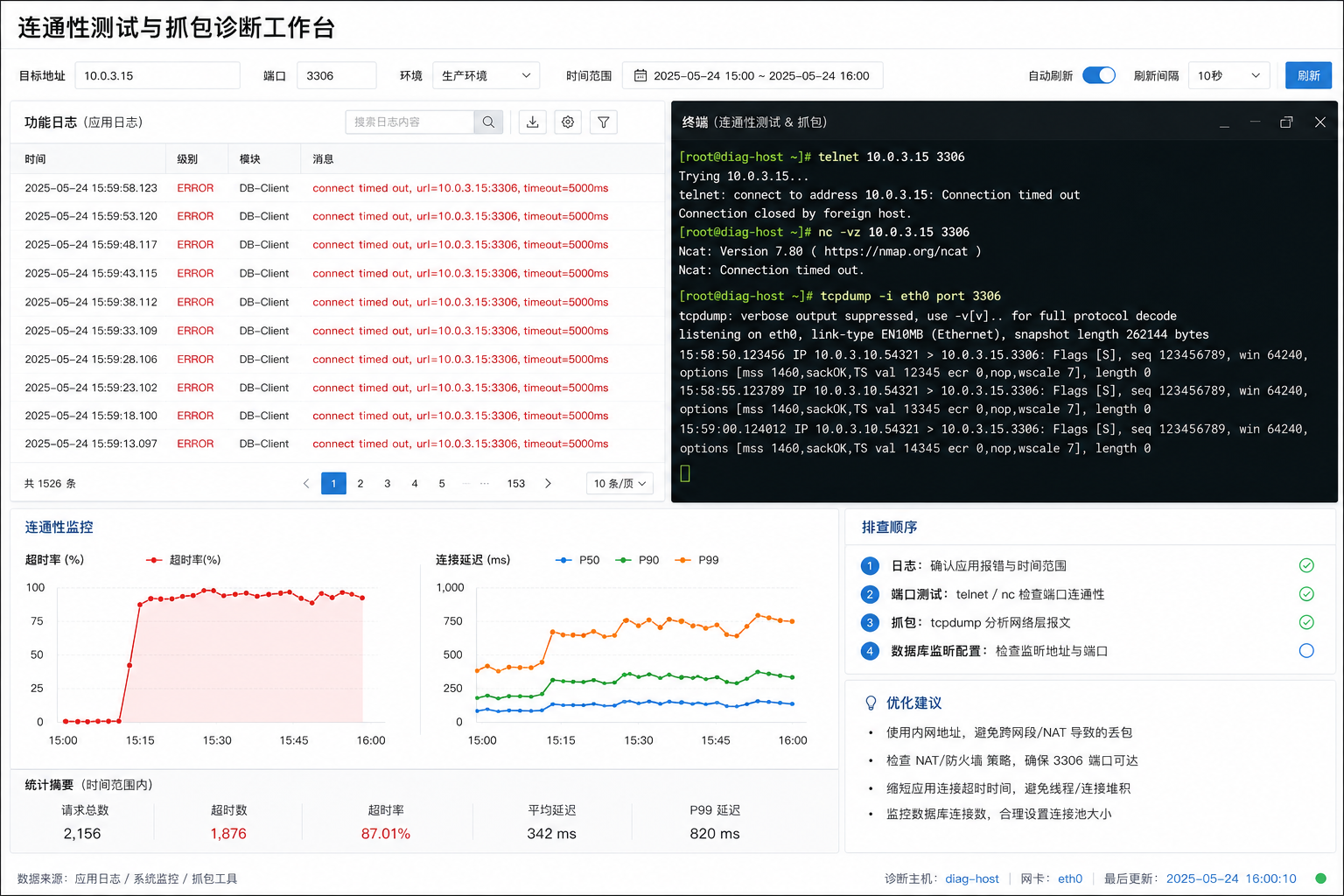Click the lightbulb icon beside 优化建议
This screenshot has height=896, width=1344.
[x=871, y=703]
